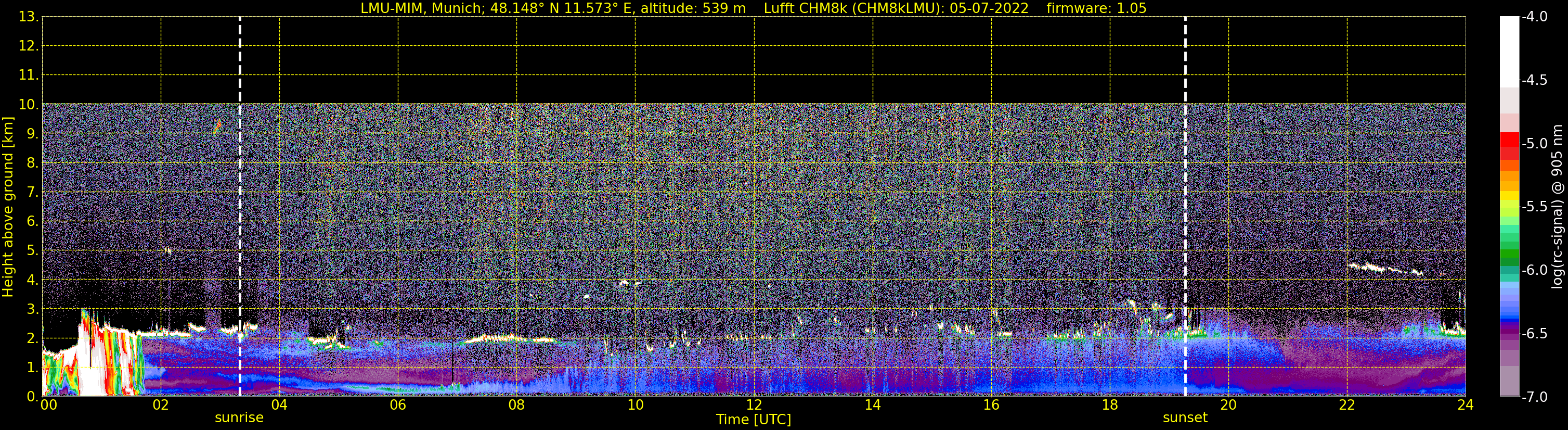Click the height axis tick label '5.'
The width and height of the screenshot is (1568, 430).
(x=32, y=251)
